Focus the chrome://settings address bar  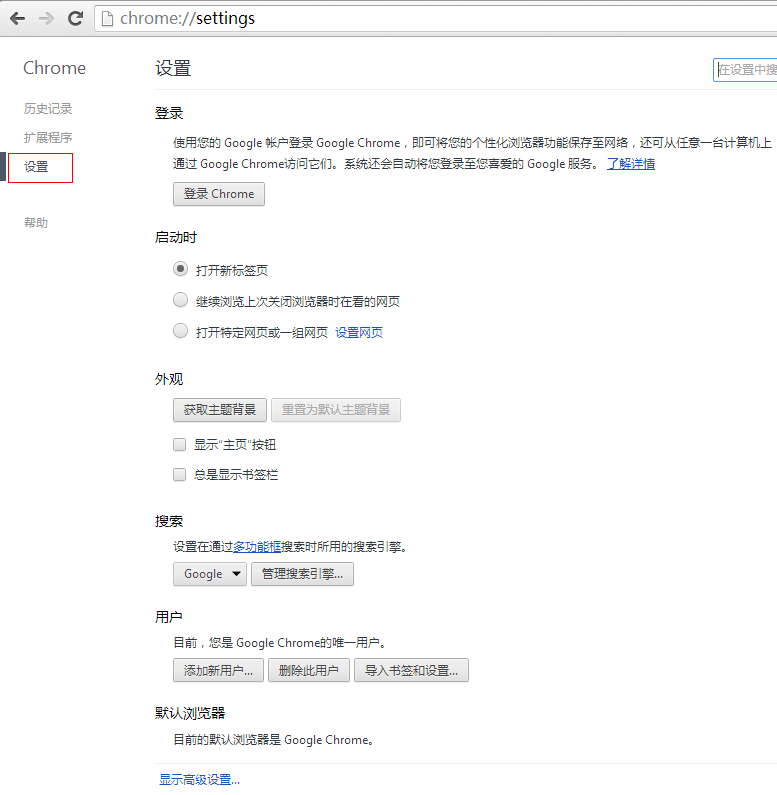436,19
